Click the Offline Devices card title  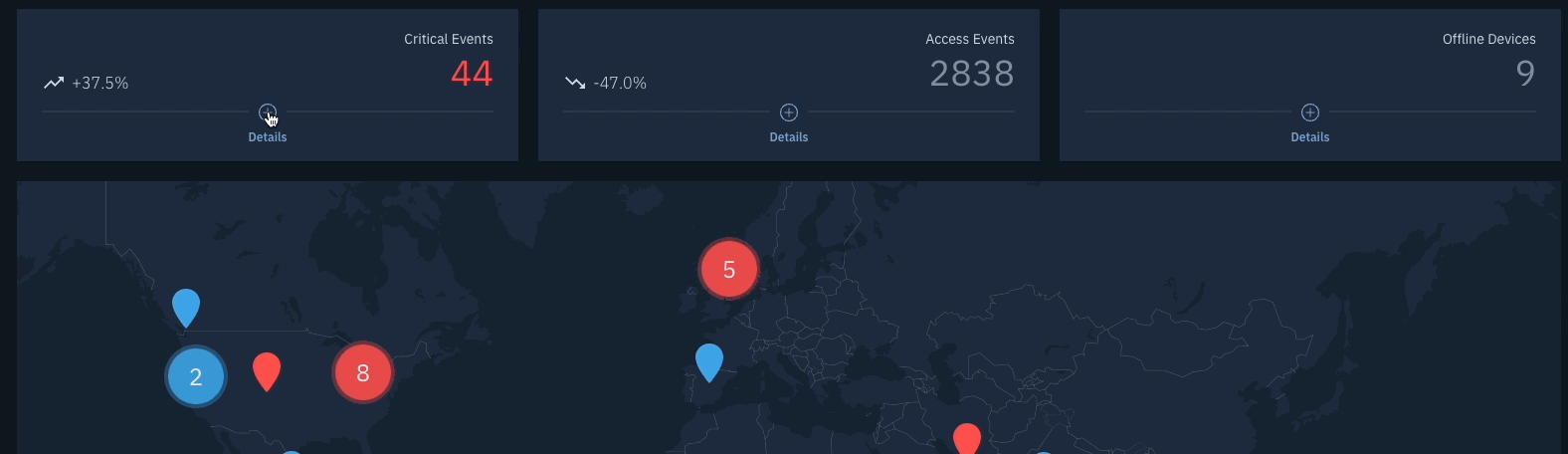coord(1489,39)
